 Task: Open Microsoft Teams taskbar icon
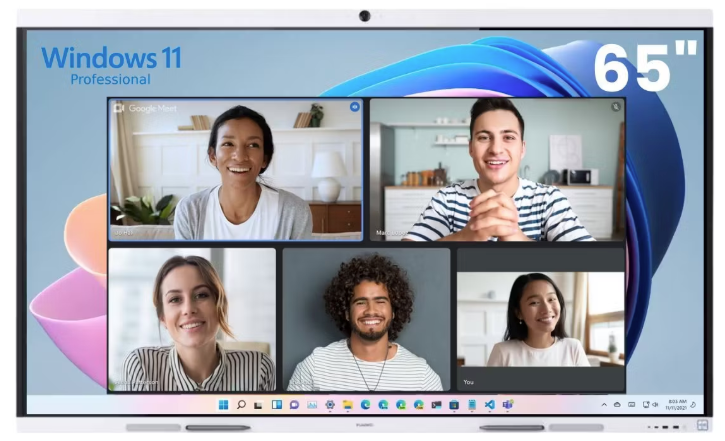coord(507,405)
